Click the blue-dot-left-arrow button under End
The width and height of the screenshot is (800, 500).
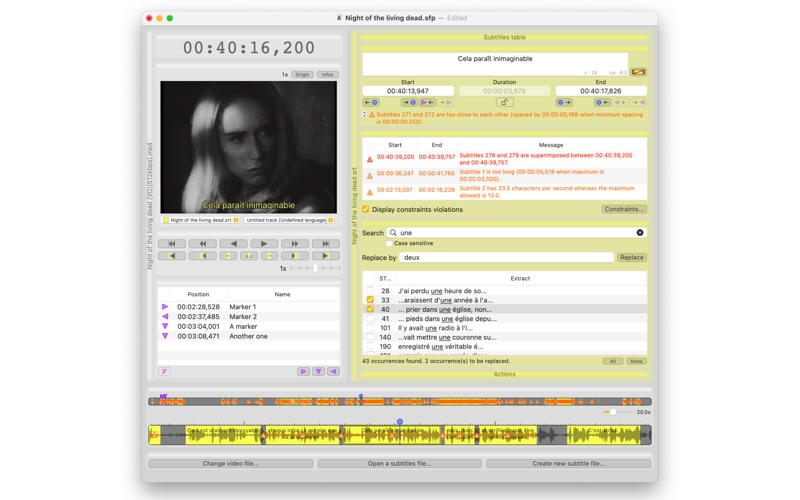pyautogui.click(x=602, y=102)
